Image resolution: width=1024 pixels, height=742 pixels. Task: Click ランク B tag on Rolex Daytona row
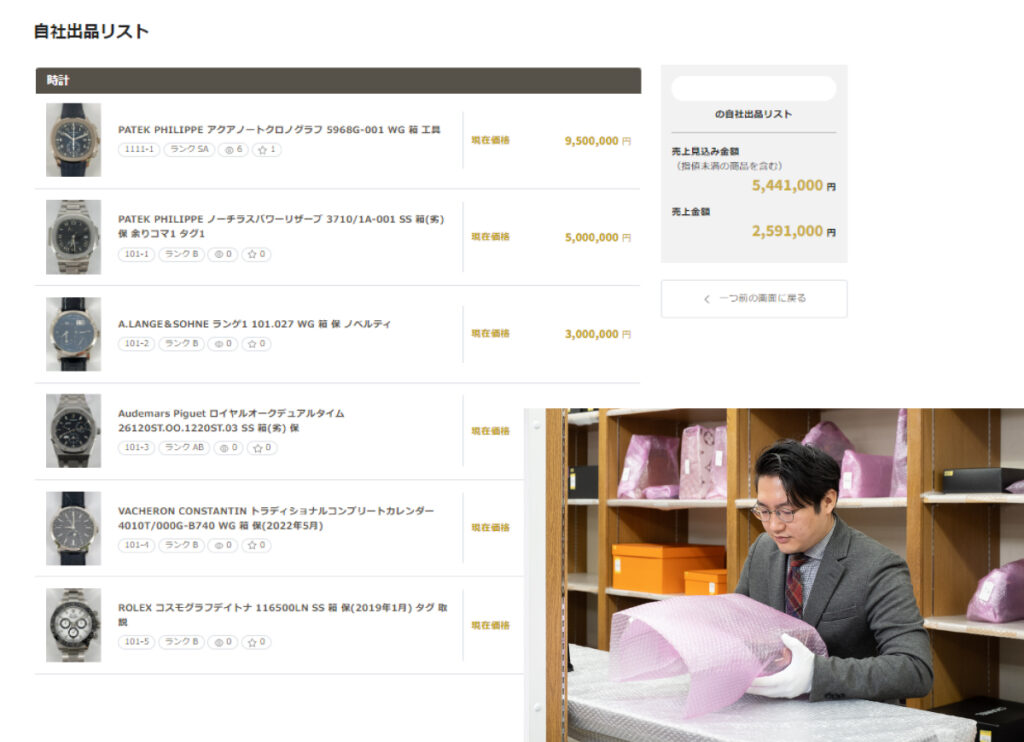click(181, 642)
